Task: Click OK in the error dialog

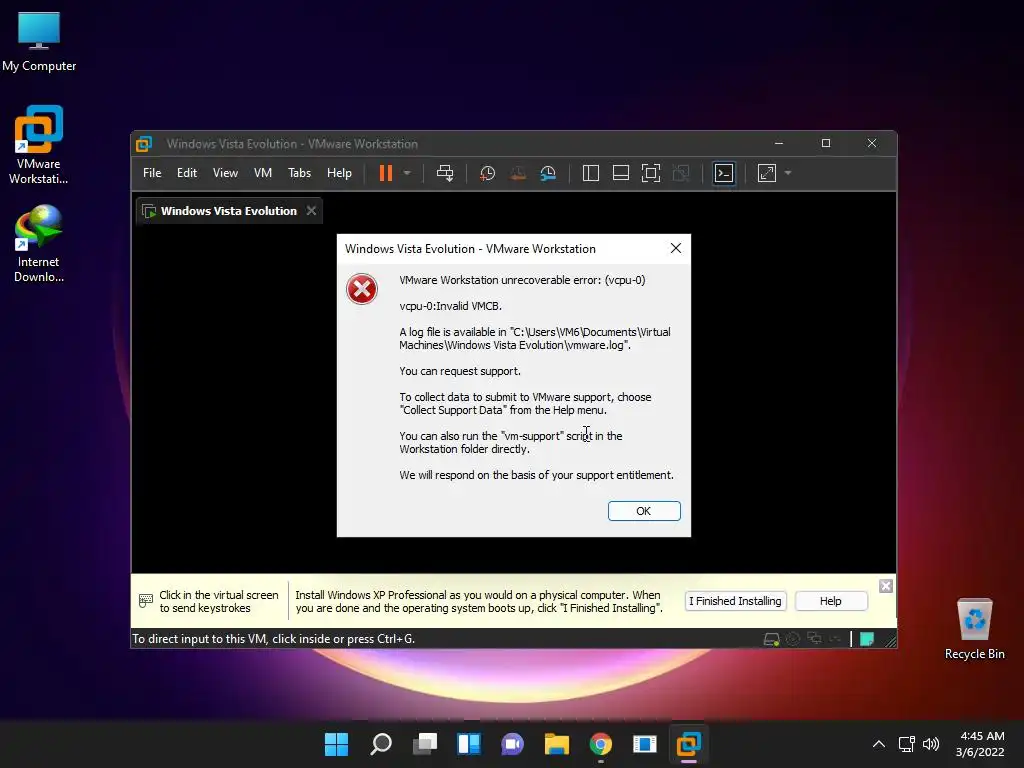Action: [644, 511]
